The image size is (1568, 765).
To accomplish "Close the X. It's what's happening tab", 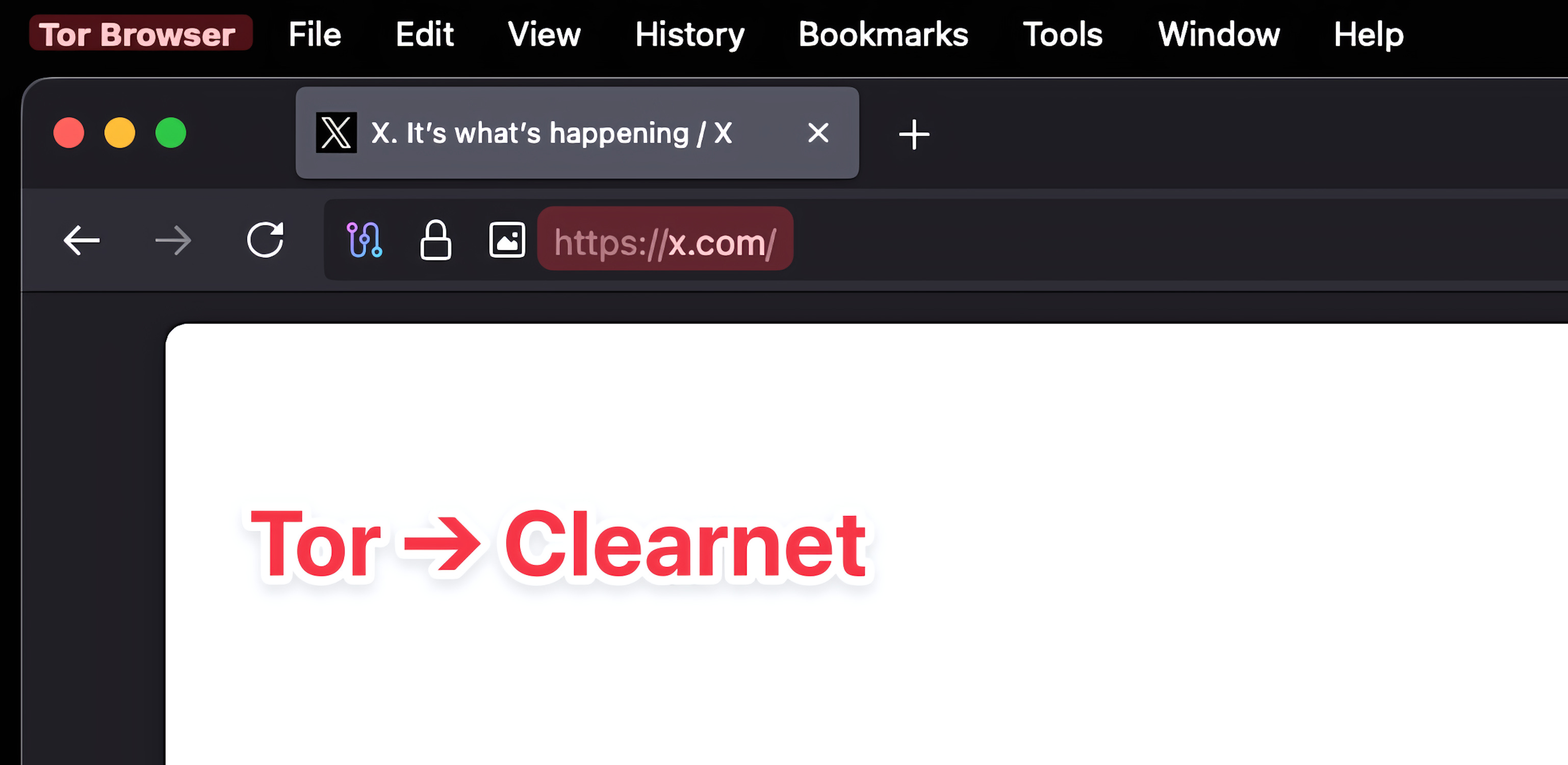I will 818,133.
